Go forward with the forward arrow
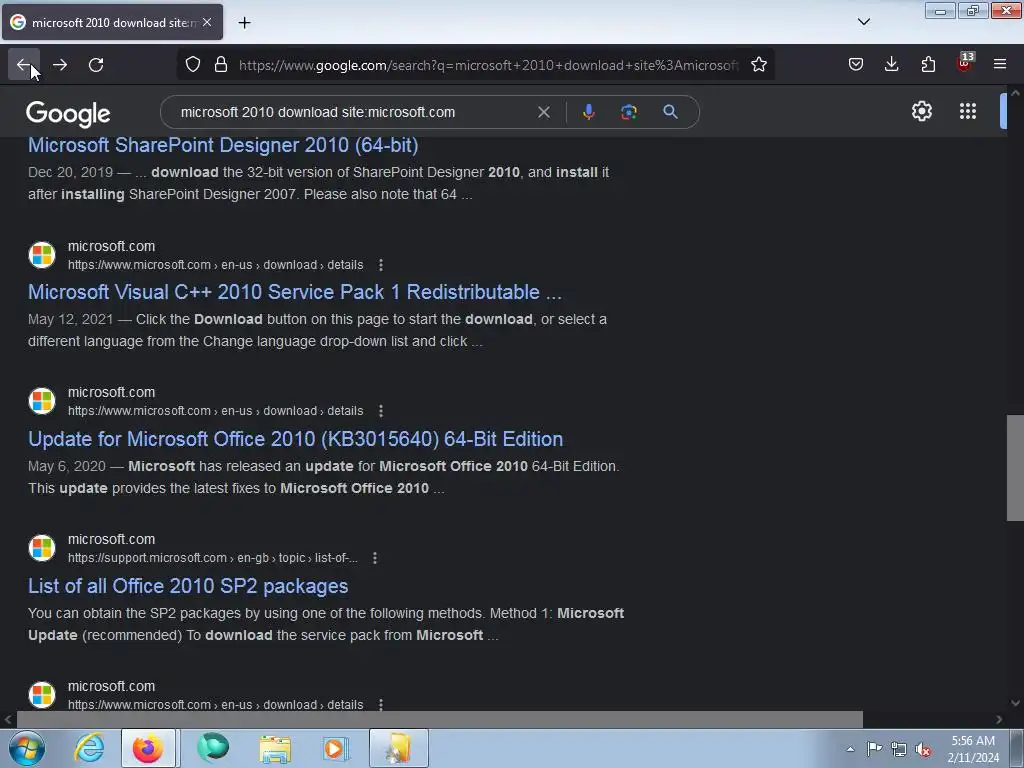Screen dimensions: 1024x768 point(60,65)
